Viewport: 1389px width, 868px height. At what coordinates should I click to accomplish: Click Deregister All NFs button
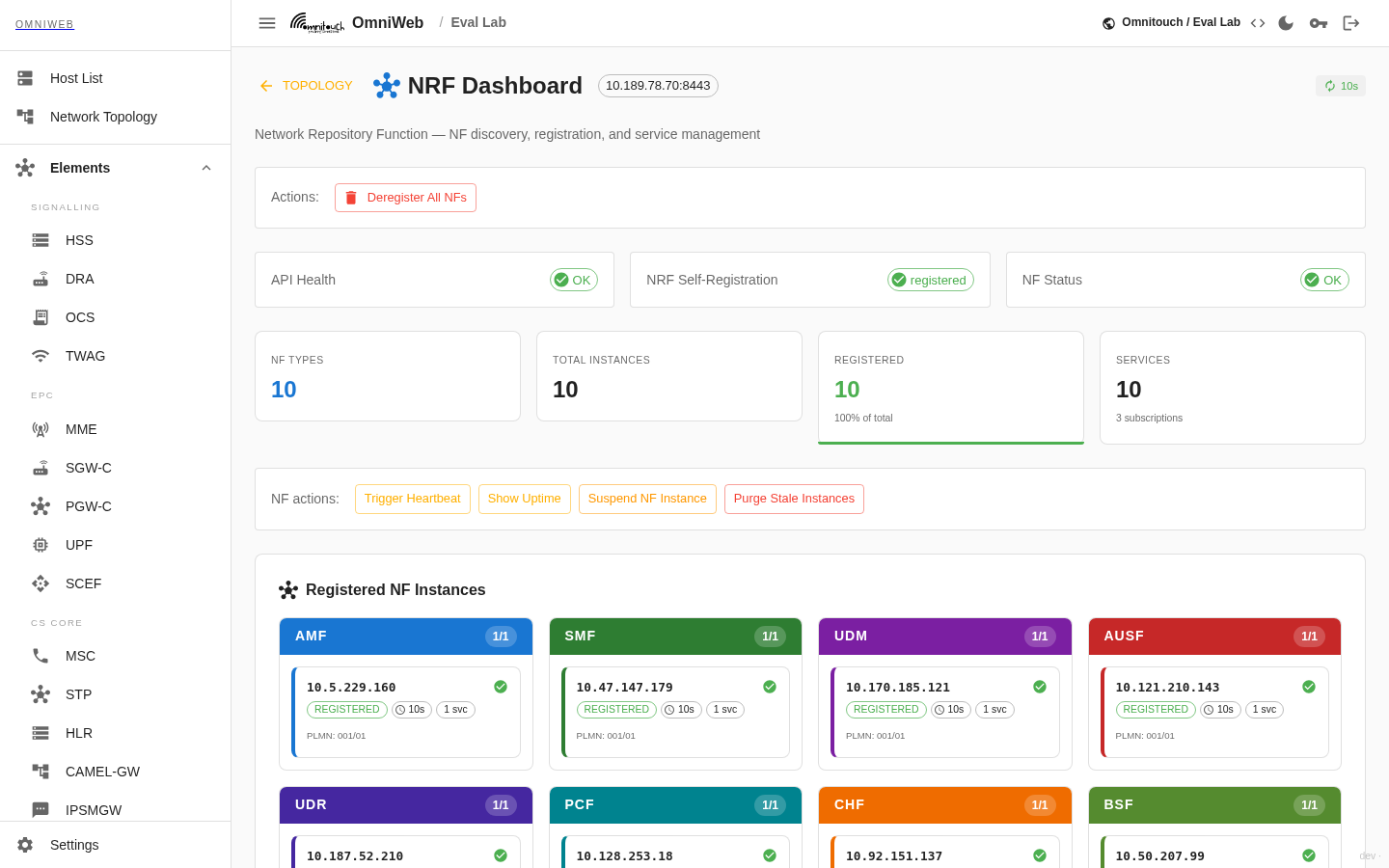tap(405, 198)
